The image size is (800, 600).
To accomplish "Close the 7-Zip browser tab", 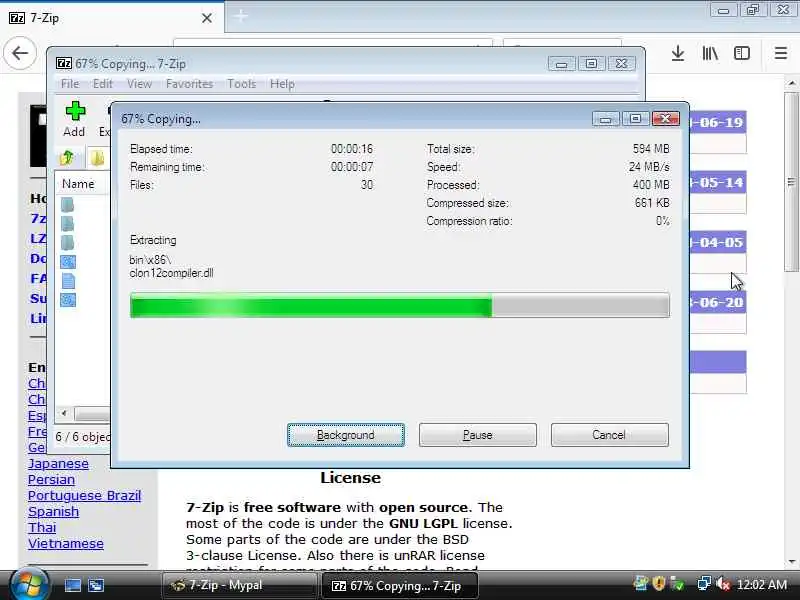I will [x=207, y=18].
